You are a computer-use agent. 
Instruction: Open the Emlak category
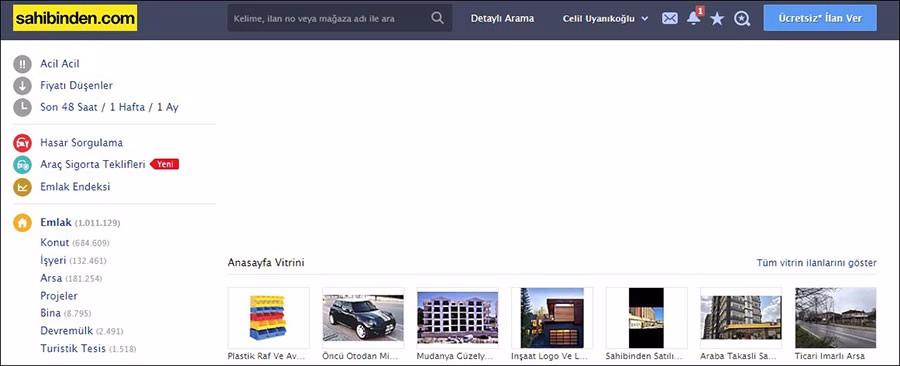(x=56, y=223)
